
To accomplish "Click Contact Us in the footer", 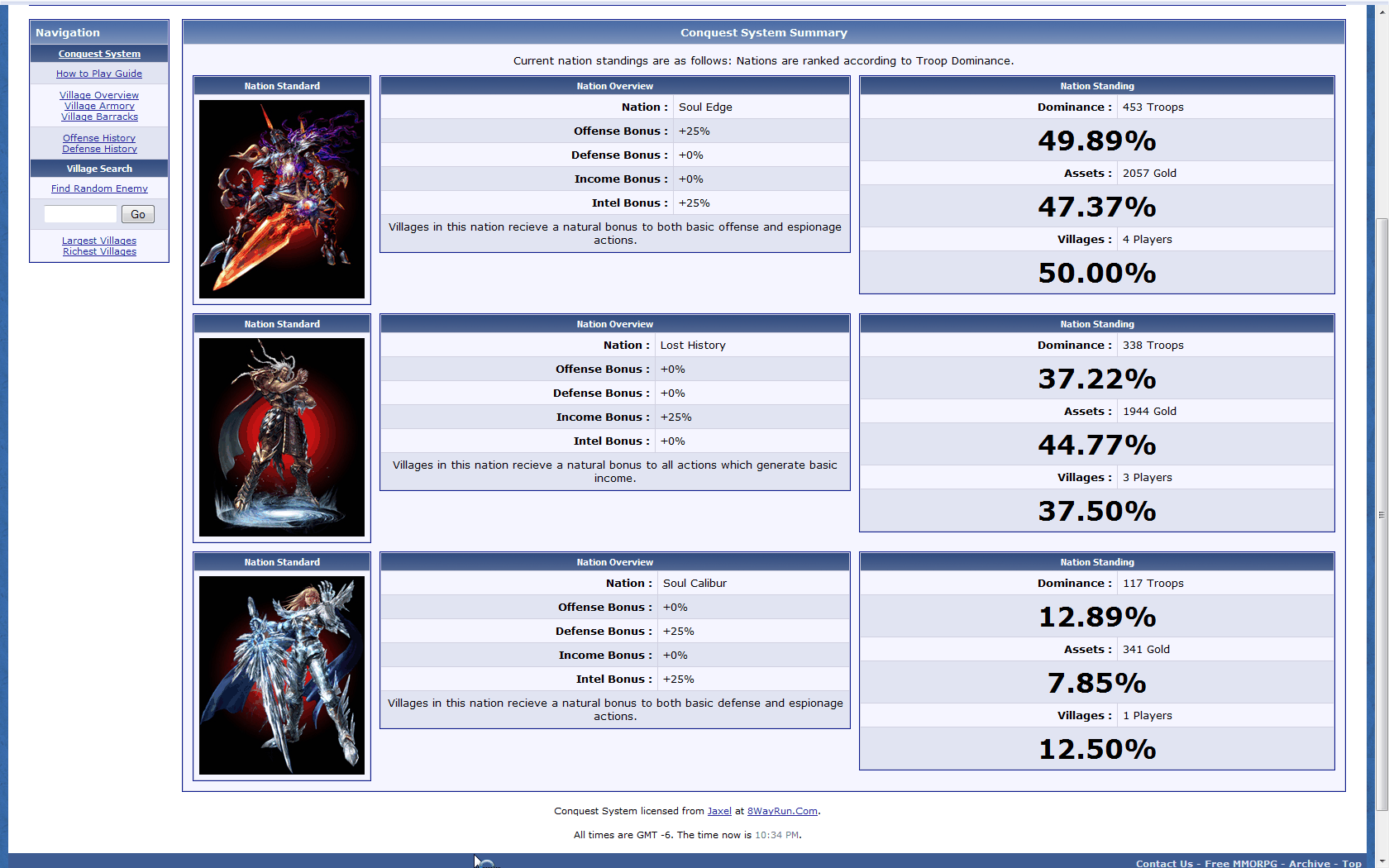I will [x=1164, y=863].
